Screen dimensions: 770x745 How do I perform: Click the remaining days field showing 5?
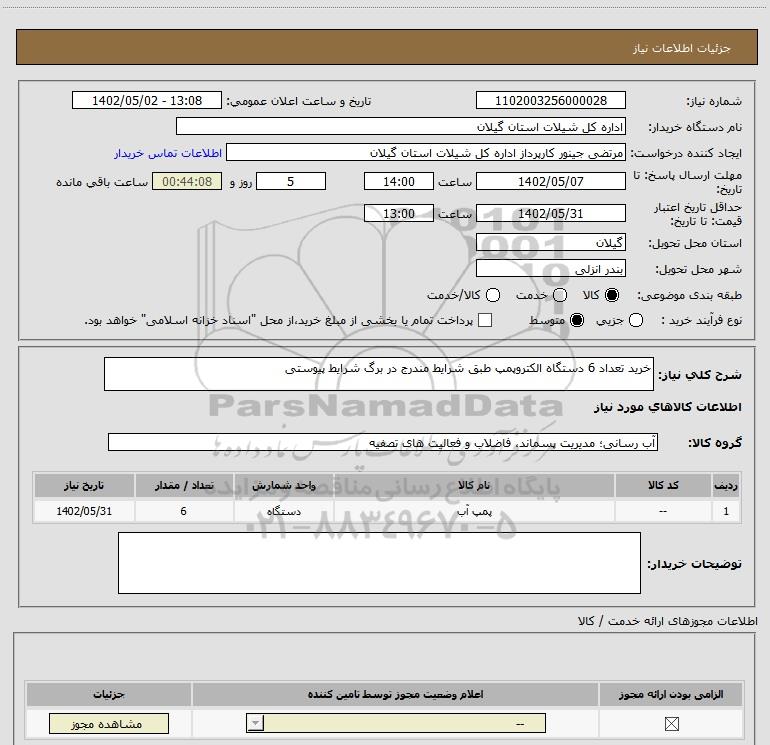click(x=291, y=181)
